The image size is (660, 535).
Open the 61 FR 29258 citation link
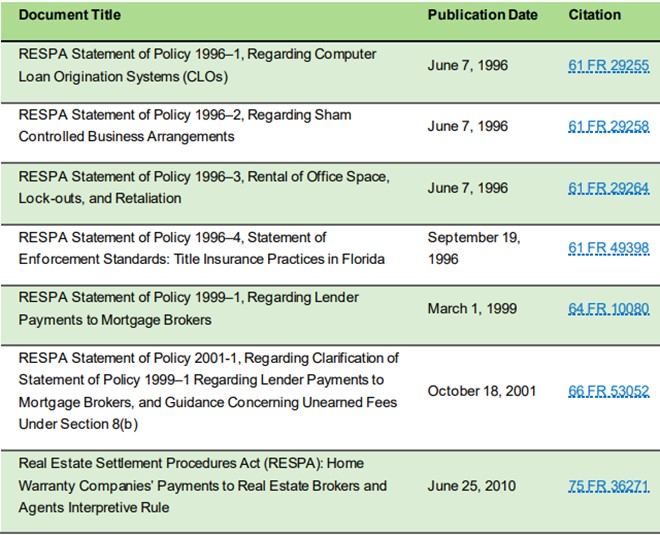coord(608,126)
